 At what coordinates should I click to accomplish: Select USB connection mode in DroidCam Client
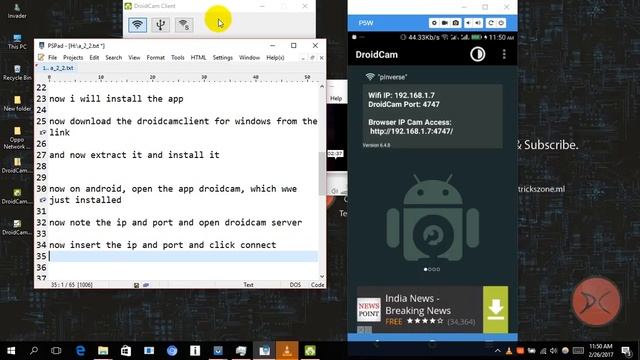pyautogui.click(x=160, y=24)
